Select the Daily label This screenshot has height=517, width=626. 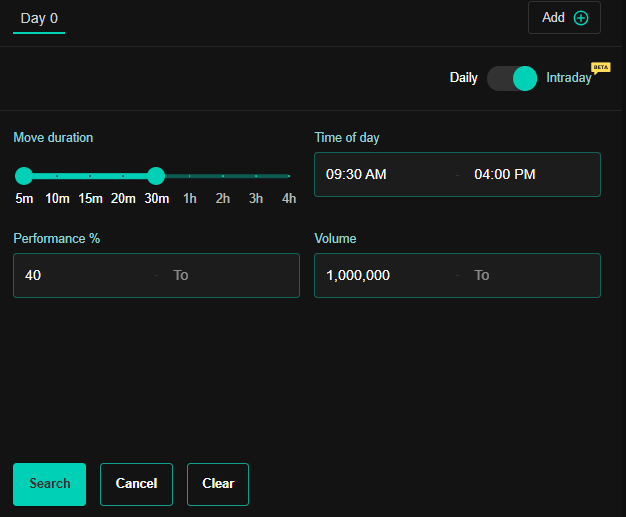click(x=464, y=77)
